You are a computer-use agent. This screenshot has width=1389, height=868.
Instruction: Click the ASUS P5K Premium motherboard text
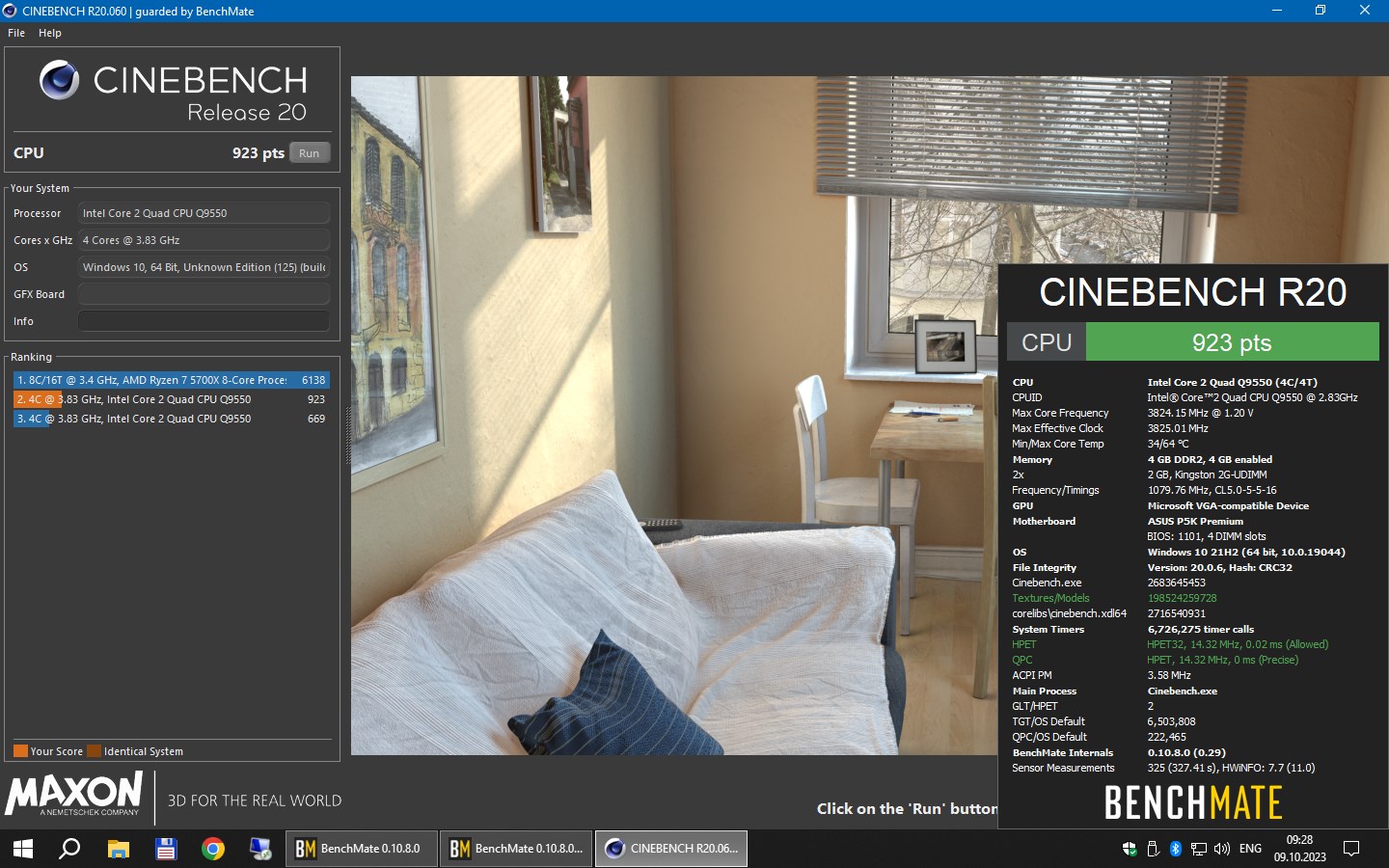[1195, 521]
